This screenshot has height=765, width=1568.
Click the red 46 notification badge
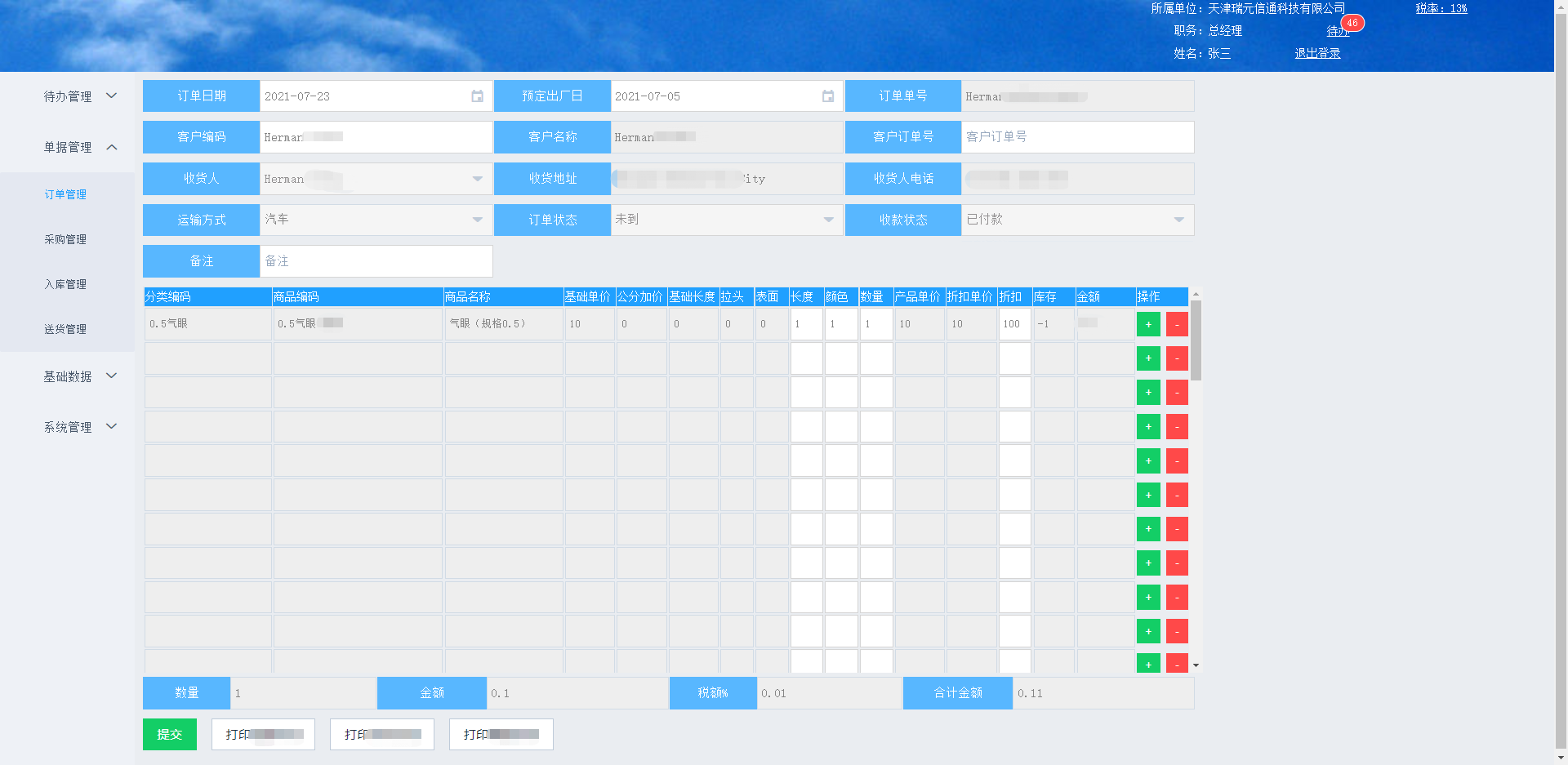(x=1352, y=23)
